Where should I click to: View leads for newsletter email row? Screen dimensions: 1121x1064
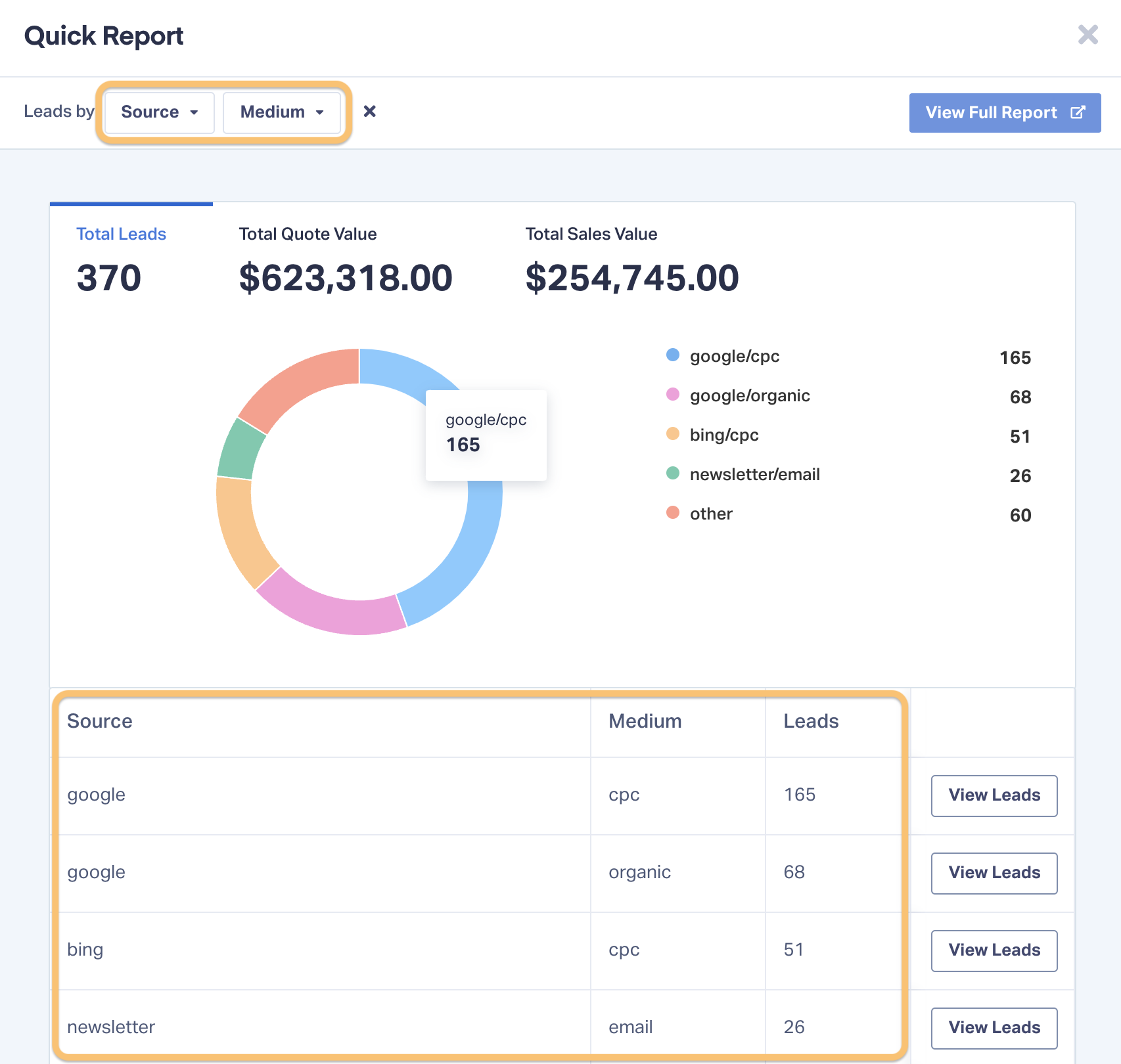[x=994, y=1028]
